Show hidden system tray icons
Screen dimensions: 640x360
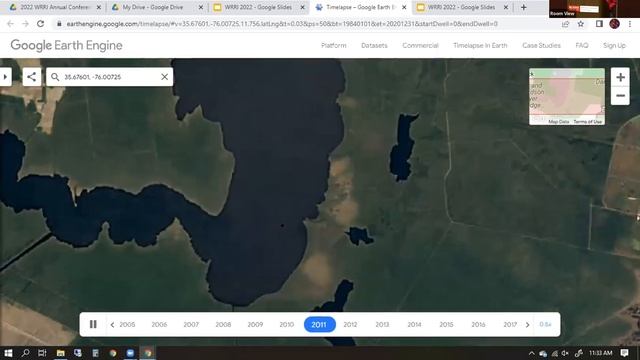pos(531,353)
